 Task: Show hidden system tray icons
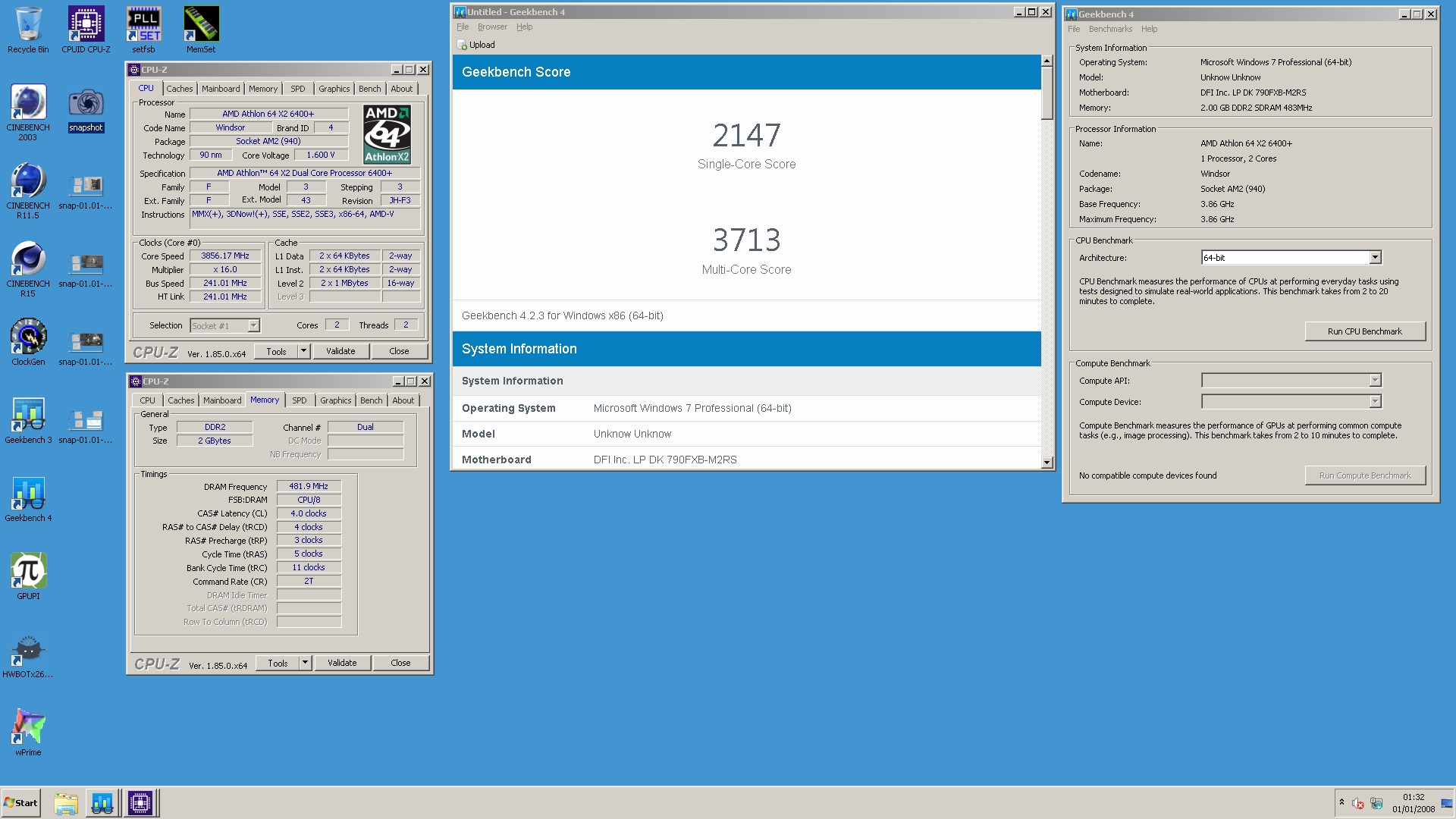click(x=1341, y=802)
